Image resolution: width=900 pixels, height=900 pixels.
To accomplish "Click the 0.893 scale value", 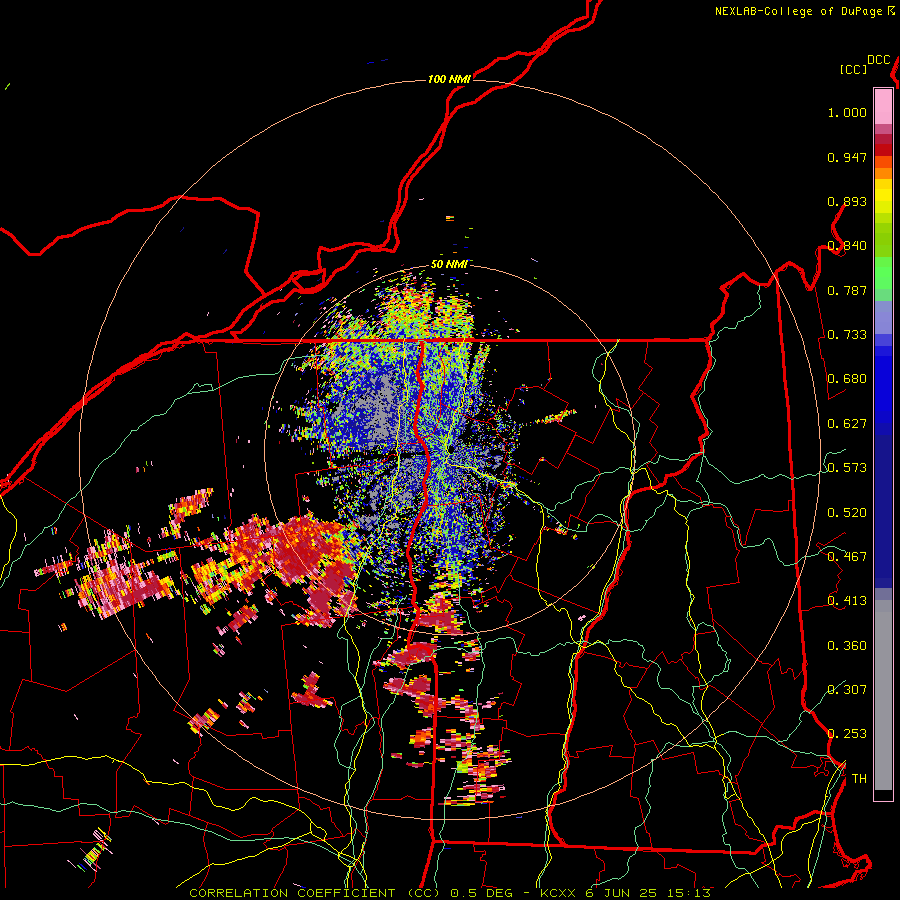I will pos(847,201).
